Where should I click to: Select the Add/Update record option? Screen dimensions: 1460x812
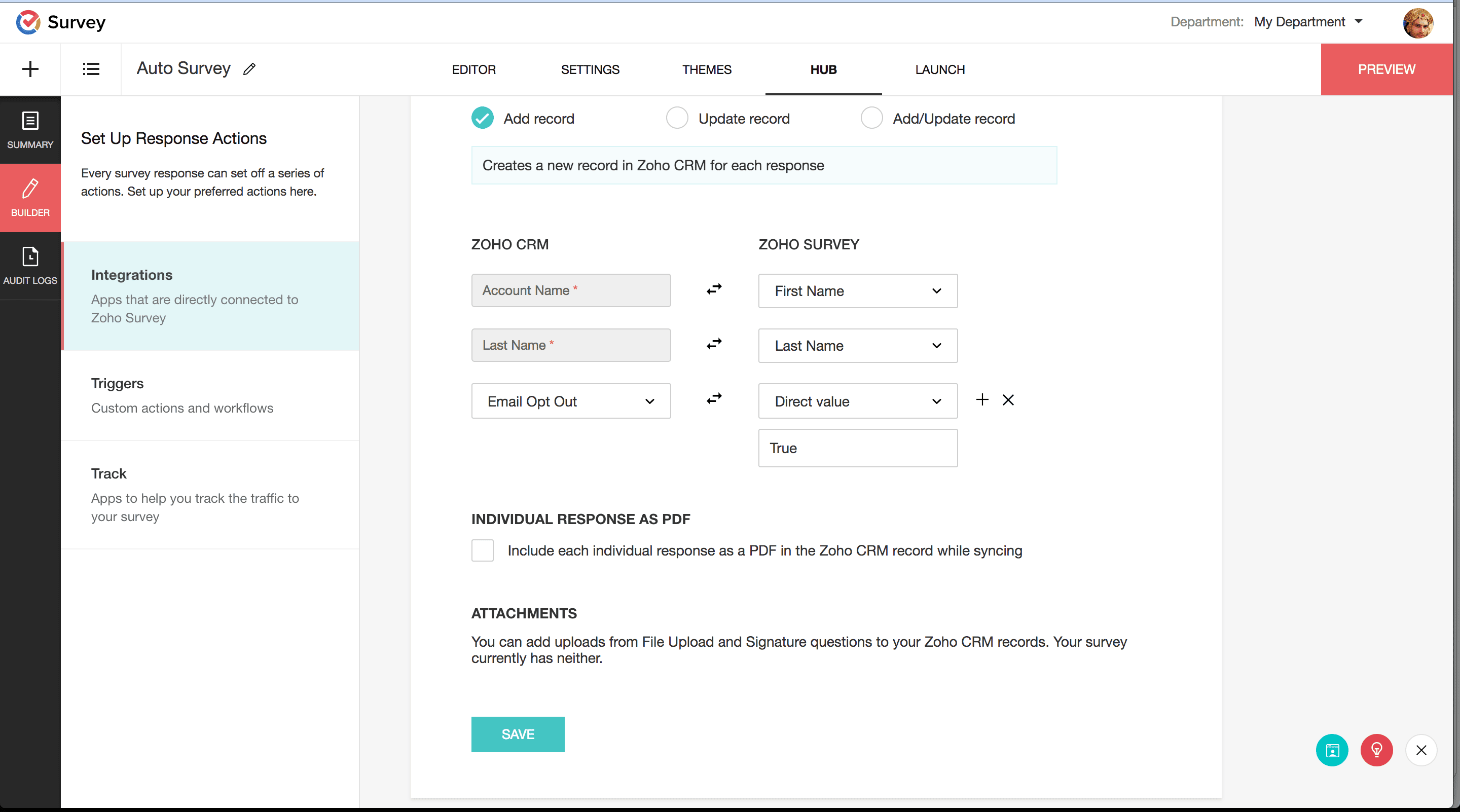(871, 119)
